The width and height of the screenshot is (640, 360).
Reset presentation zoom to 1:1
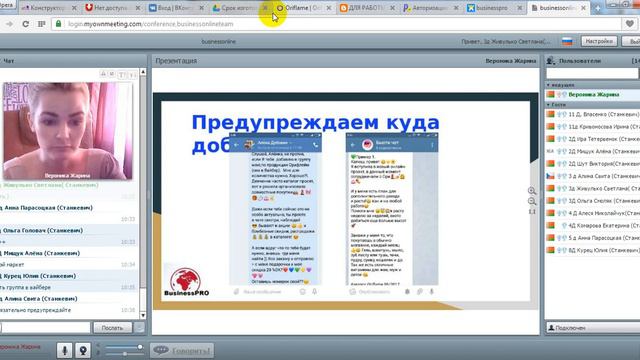click(532, 211)
